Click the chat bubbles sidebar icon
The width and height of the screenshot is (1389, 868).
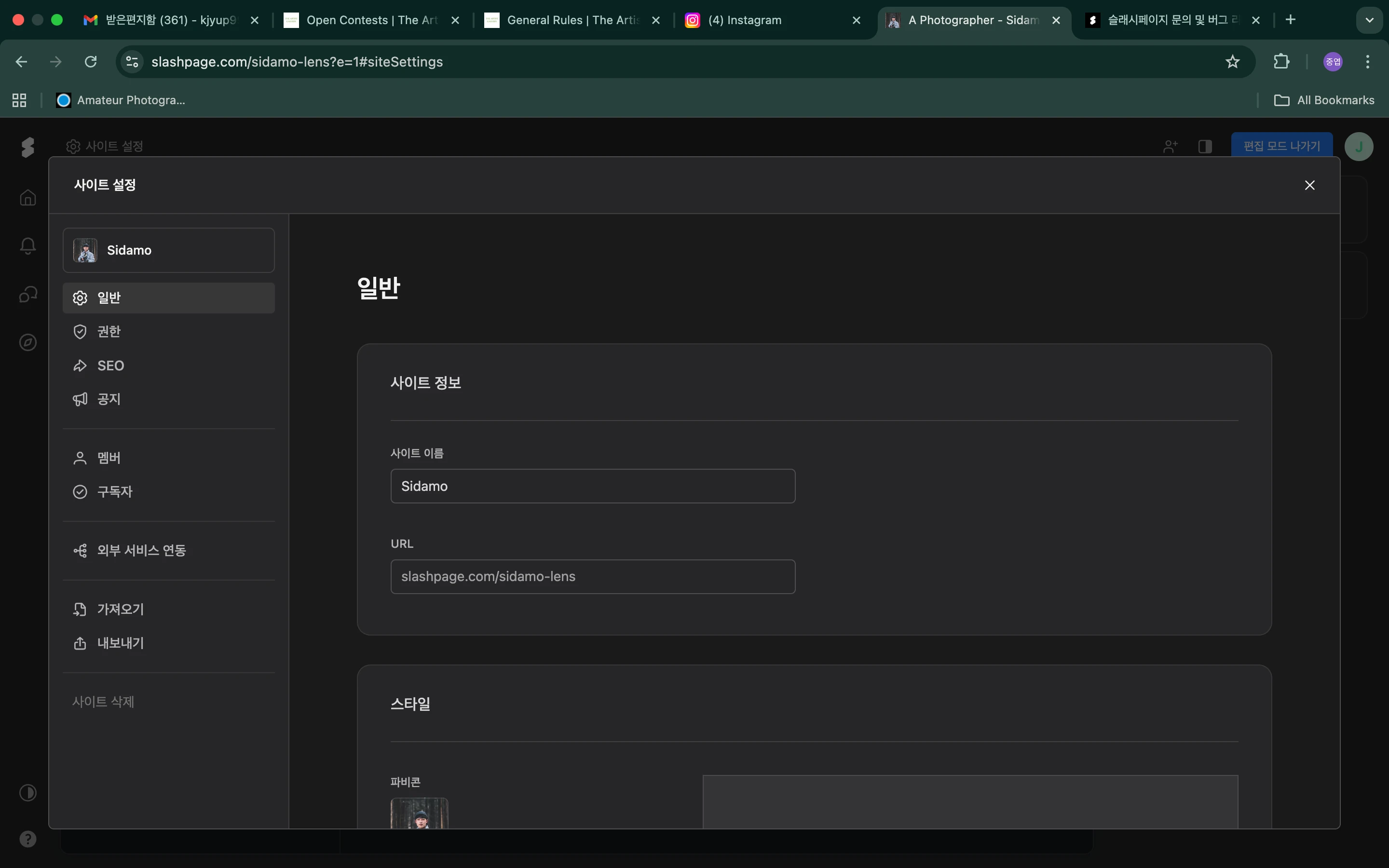pyautogui.click(x=27, y=295)
